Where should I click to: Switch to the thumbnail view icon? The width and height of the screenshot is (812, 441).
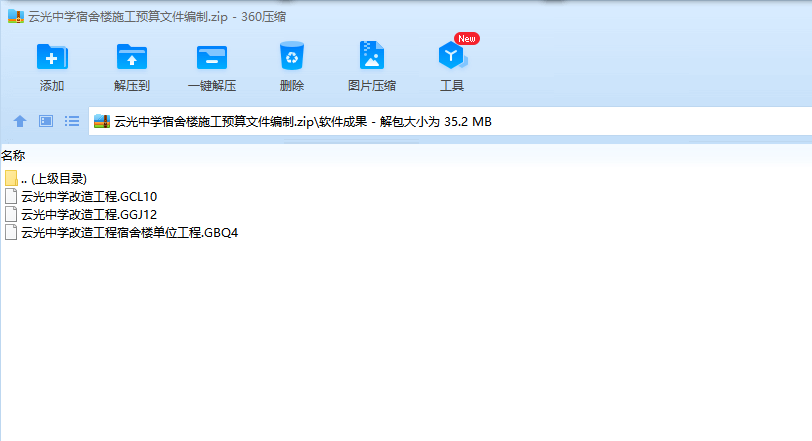coord(46,121)
